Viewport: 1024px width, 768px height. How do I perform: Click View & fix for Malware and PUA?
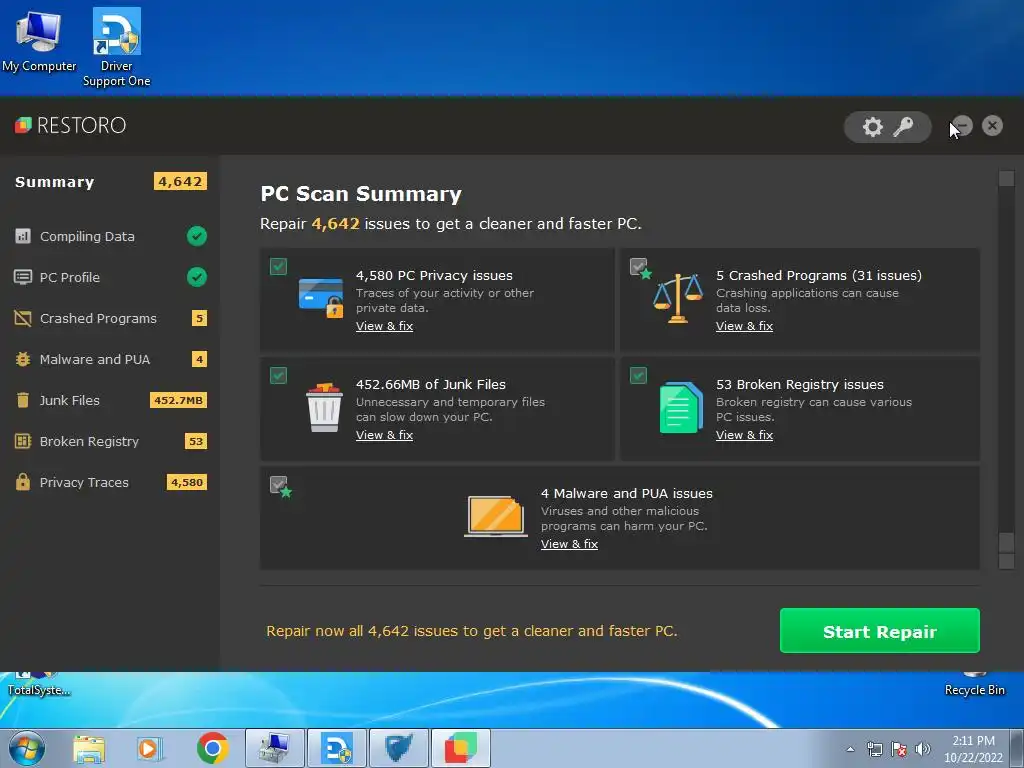coord(569,544)
